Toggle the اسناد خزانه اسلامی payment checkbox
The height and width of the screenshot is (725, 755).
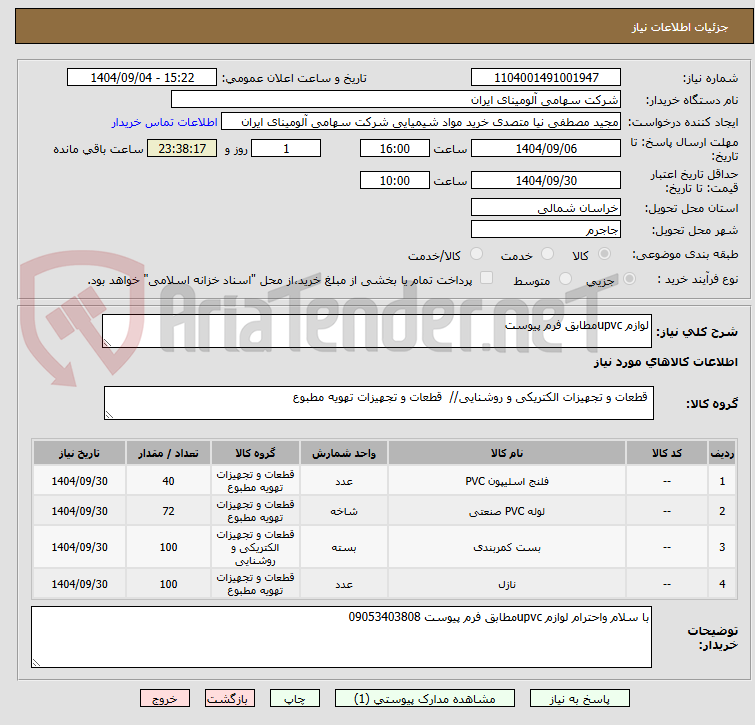(487, 278)
